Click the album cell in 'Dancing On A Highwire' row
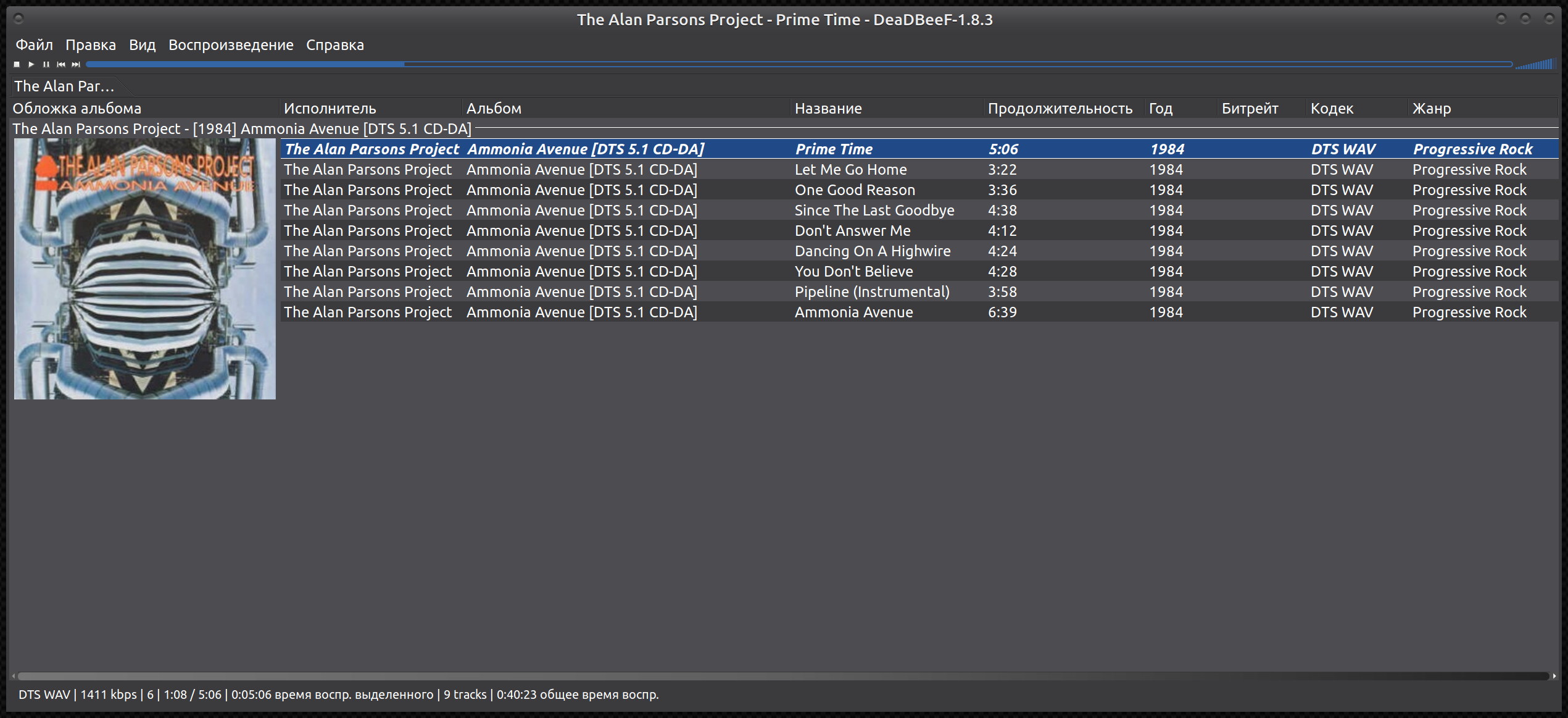The width and height of the screenshot is (1568, 718). [x=581, y=251]
